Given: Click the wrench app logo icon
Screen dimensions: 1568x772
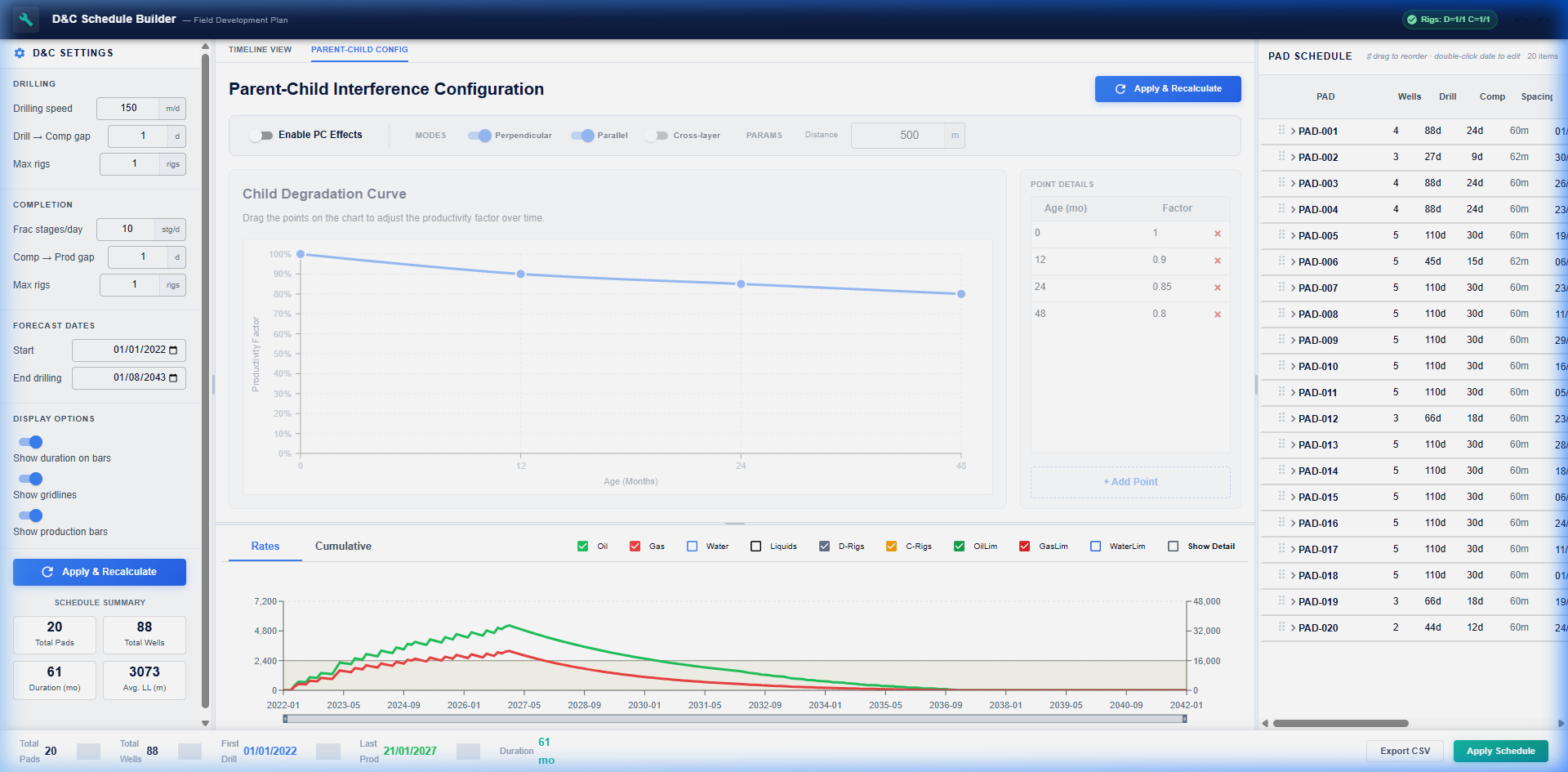Looking at the screenshot, I should [26, 19].
